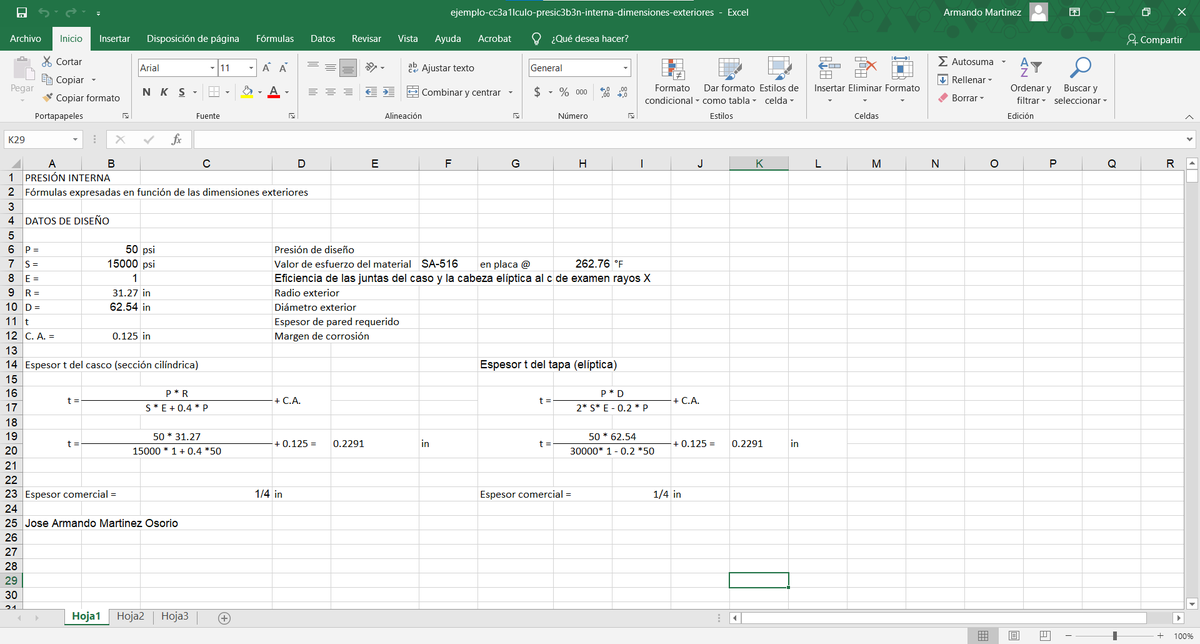This screenshot has height=644, width=1200.
Task: Expand the Copiar dropdown arrow
Action: coord(93,80)
